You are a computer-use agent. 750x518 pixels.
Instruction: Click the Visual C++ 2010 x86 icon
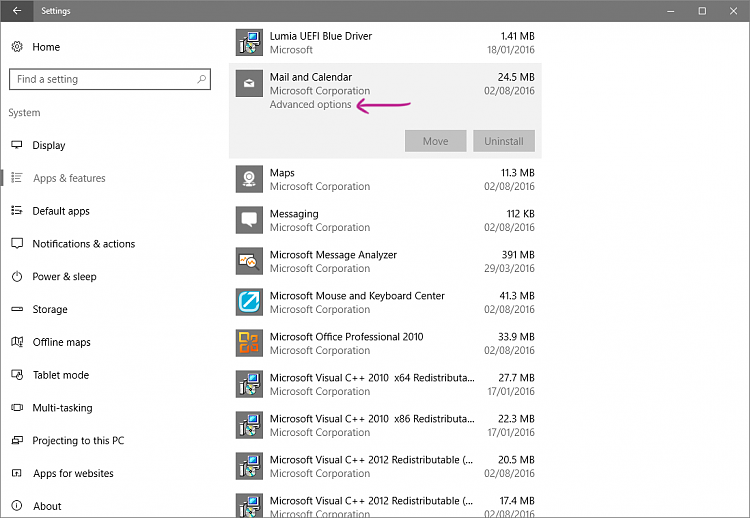[249, 425]
